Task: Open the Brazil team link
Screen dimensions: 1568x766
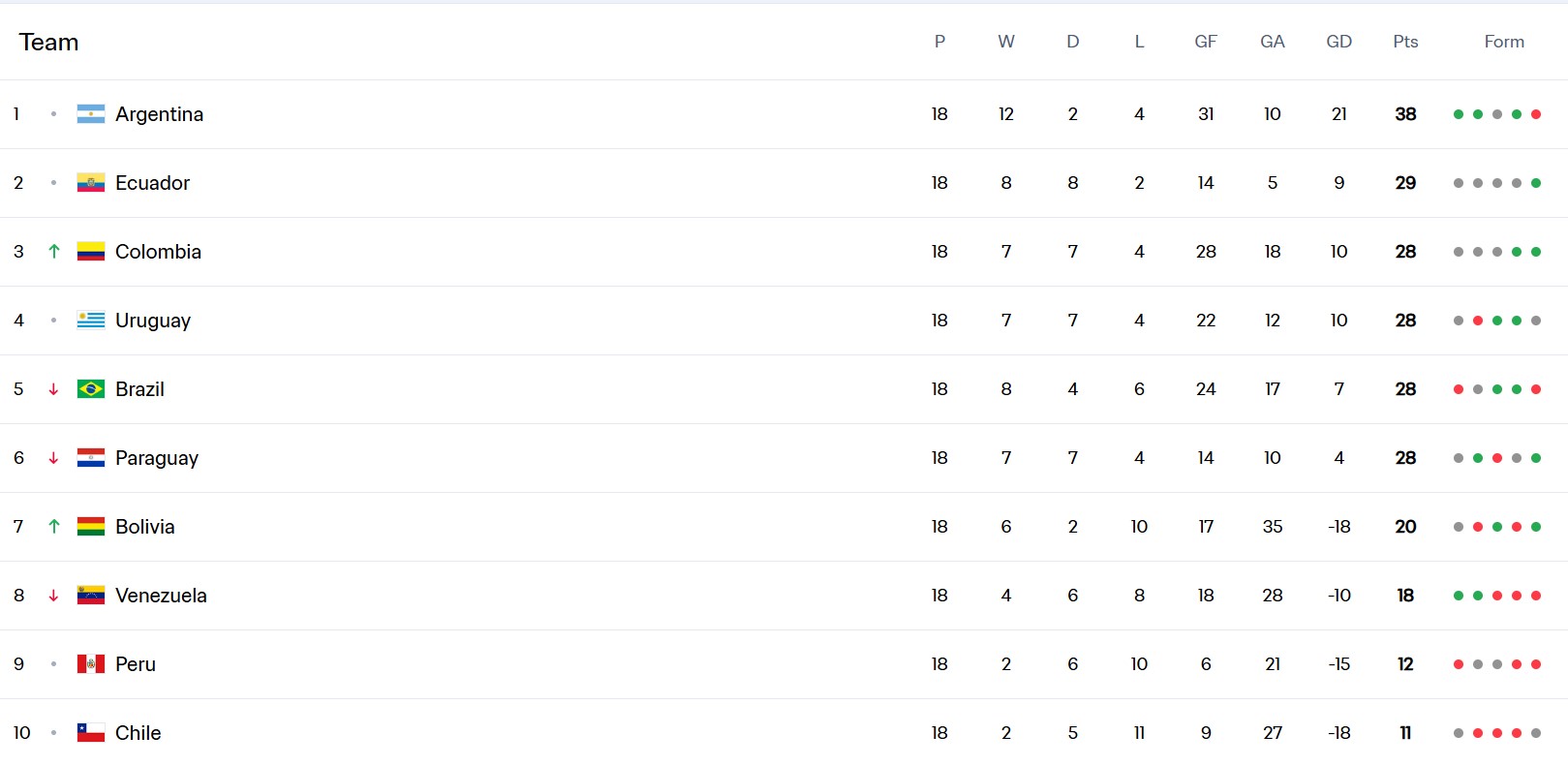Action: [x=139, y=389]
